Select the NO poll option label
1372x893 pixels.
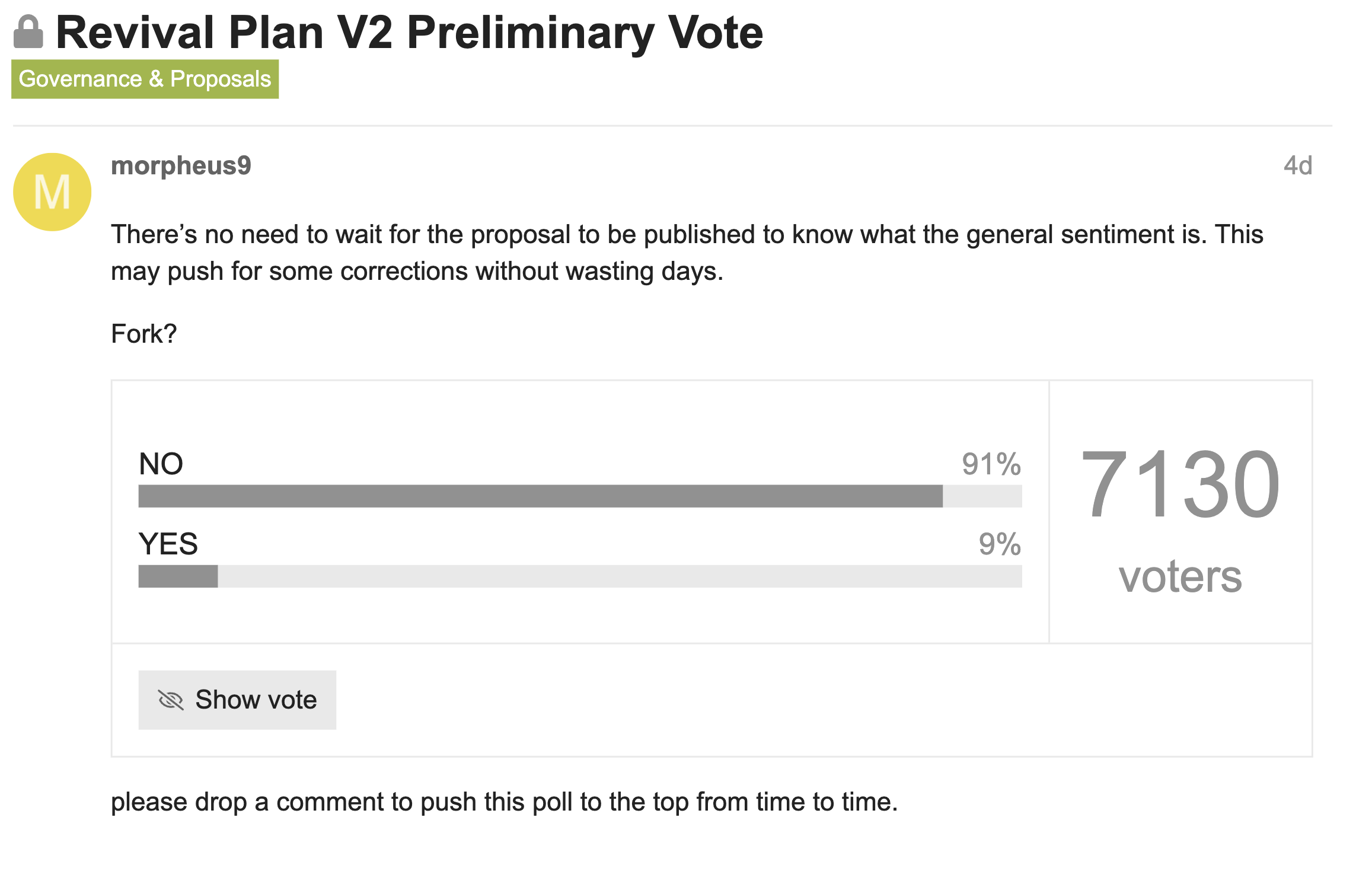(x=161, y=464)
